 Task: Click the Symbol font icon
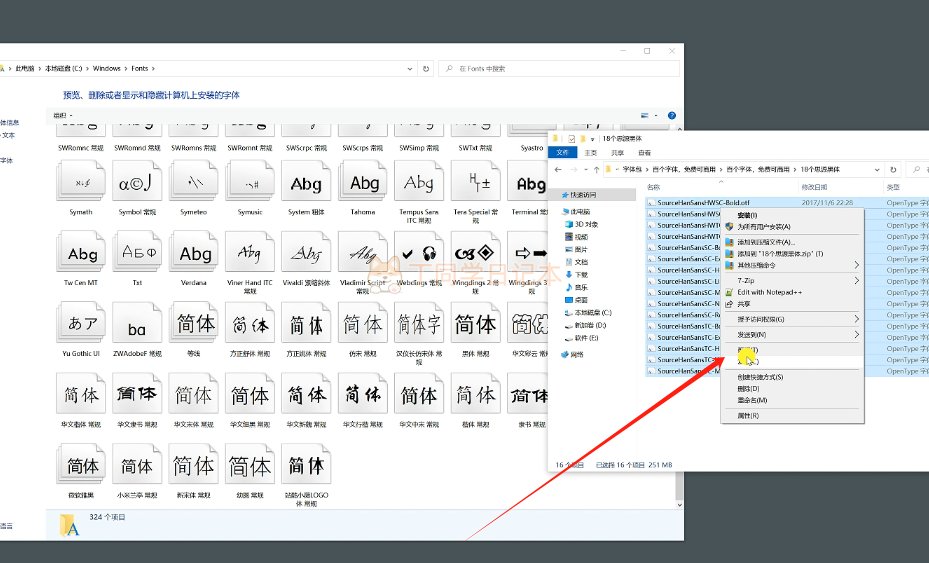138,184
